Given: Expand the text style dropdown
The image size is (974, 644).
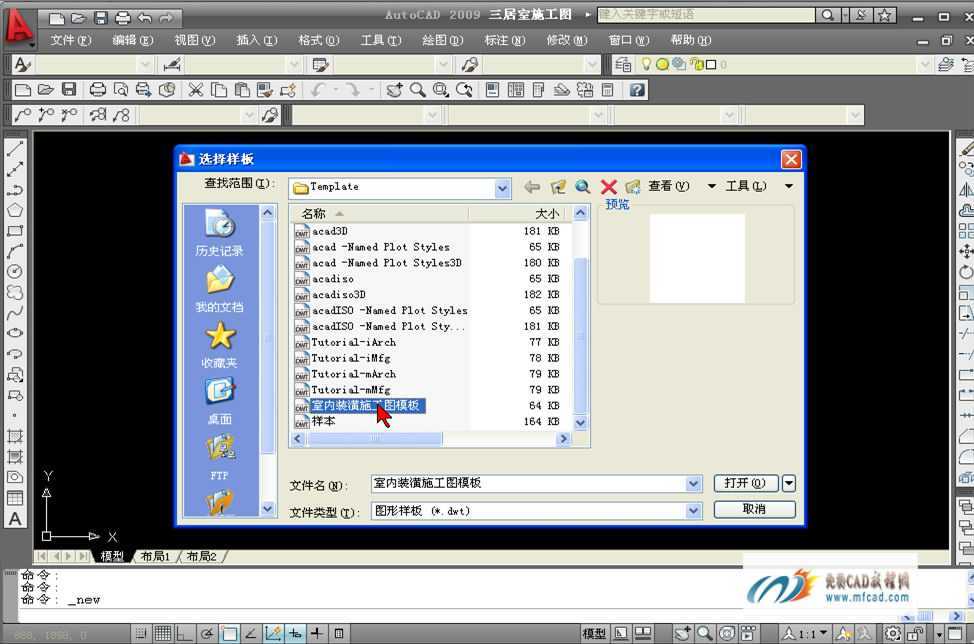Looking at the screenshot, I should [145, 64].
